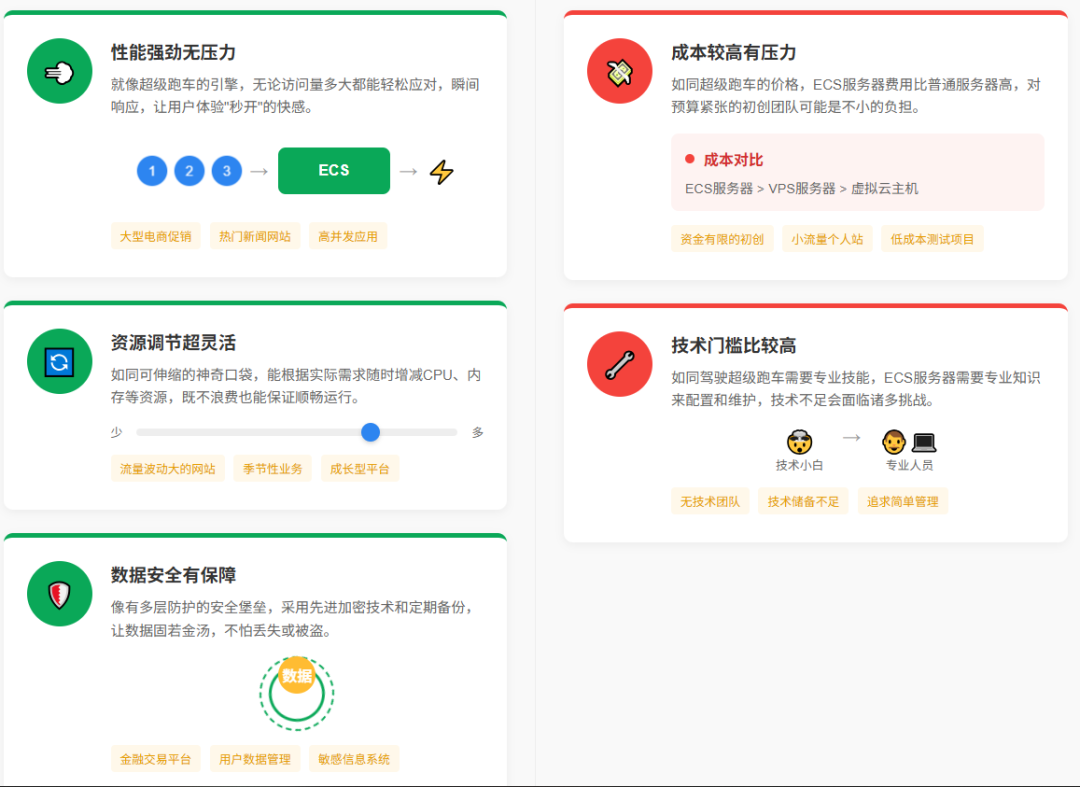Click the heading 数据安全有保障
1080x787 pixels.
click(174, 575)
